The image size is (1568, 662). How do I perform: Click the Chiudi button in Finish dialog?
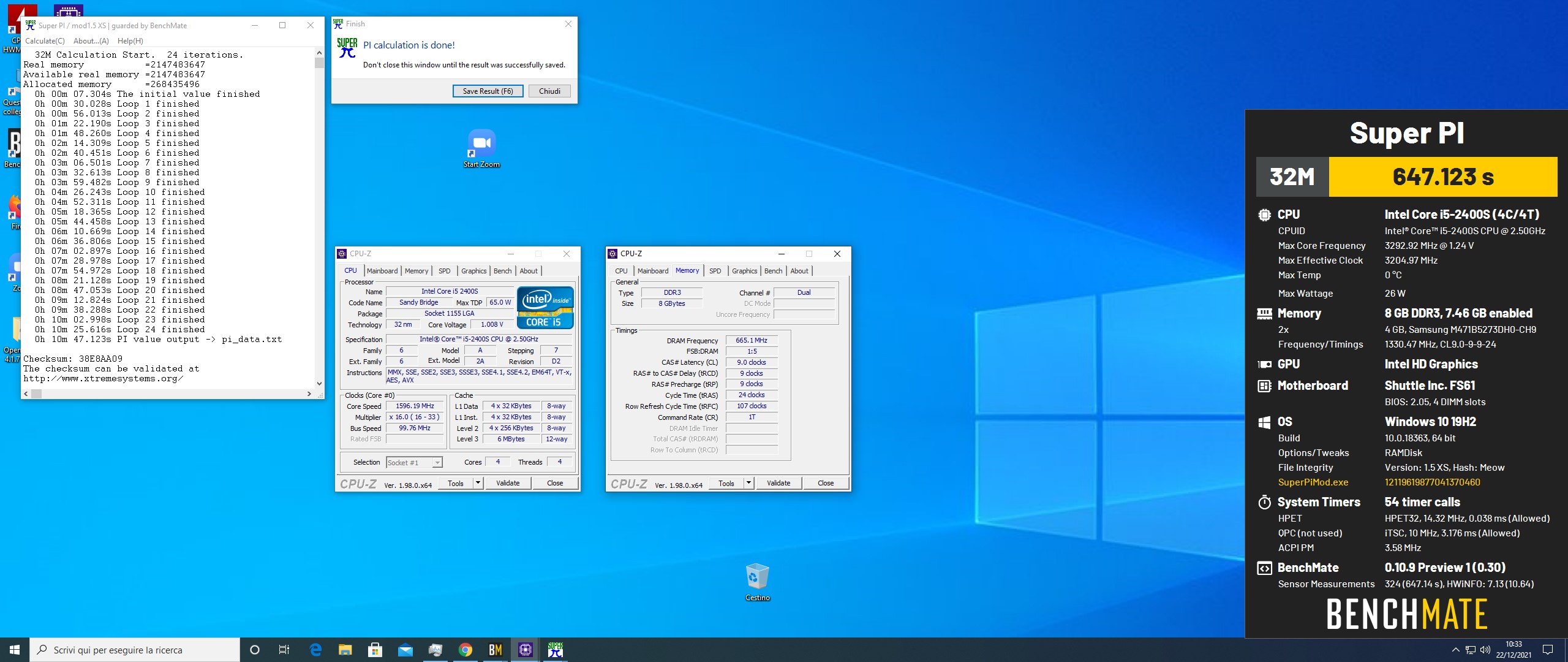pyautogui.click(x=549, y=91)
